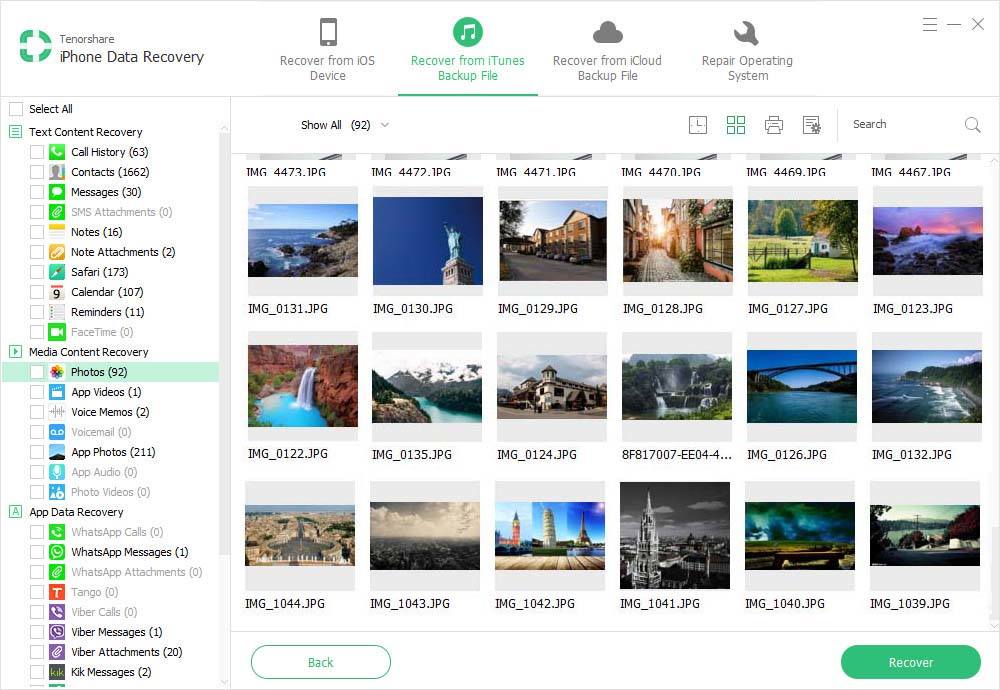Select IMG_0131.JPG coastline thumbnail
This screenshot has height=690, width=1000.
click(303, 241)
